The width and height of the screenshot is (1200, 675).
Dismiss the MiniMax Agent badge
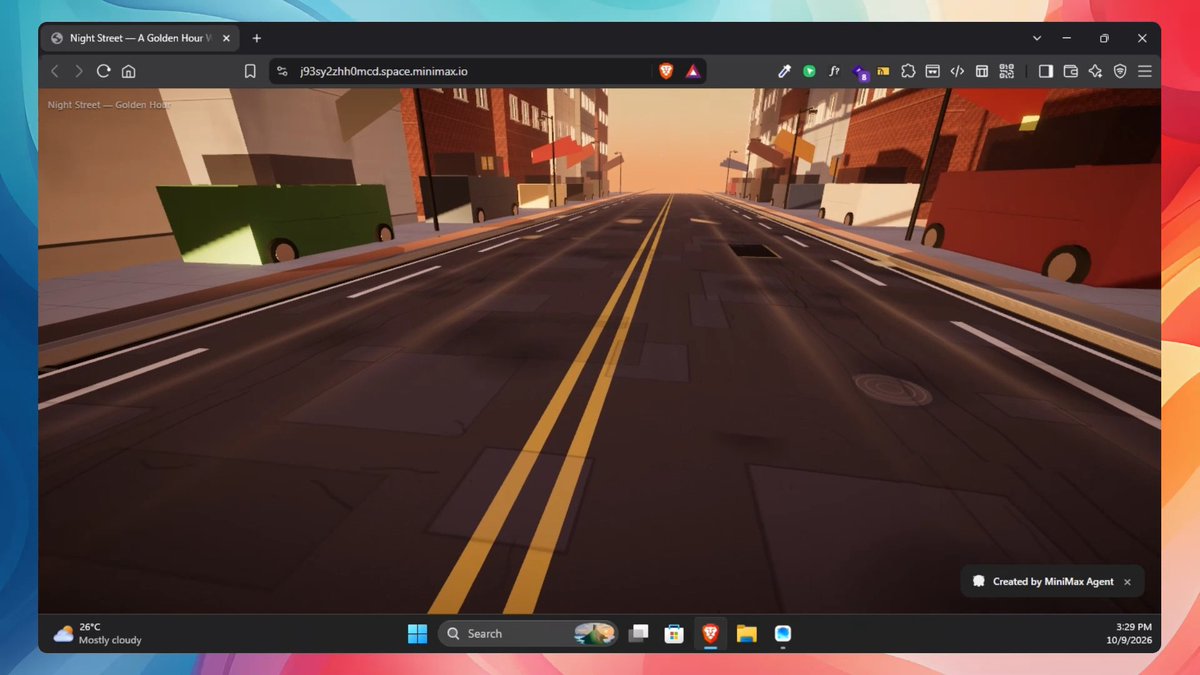click(1127, 582)
